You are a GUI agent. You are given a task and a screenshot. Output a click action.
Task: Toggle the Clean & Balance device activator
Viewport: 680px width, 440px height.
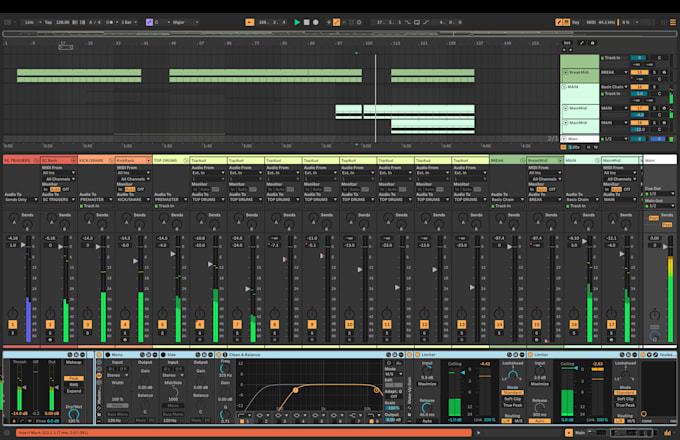219,355
